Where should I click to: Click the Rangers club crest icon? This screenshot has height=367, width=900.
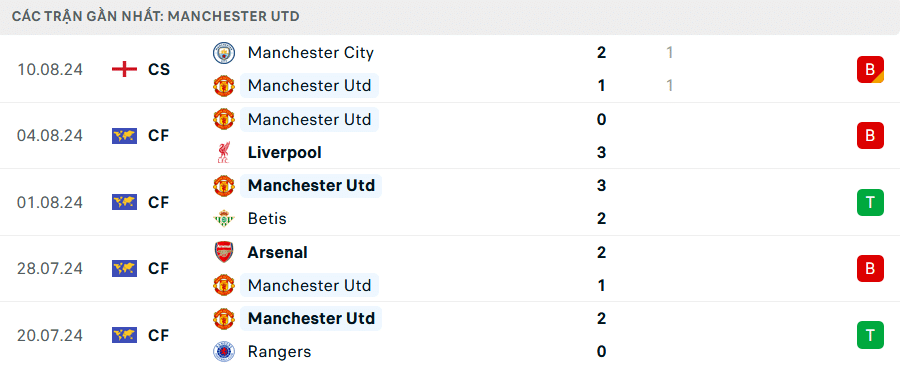click(x=224, y=351)
